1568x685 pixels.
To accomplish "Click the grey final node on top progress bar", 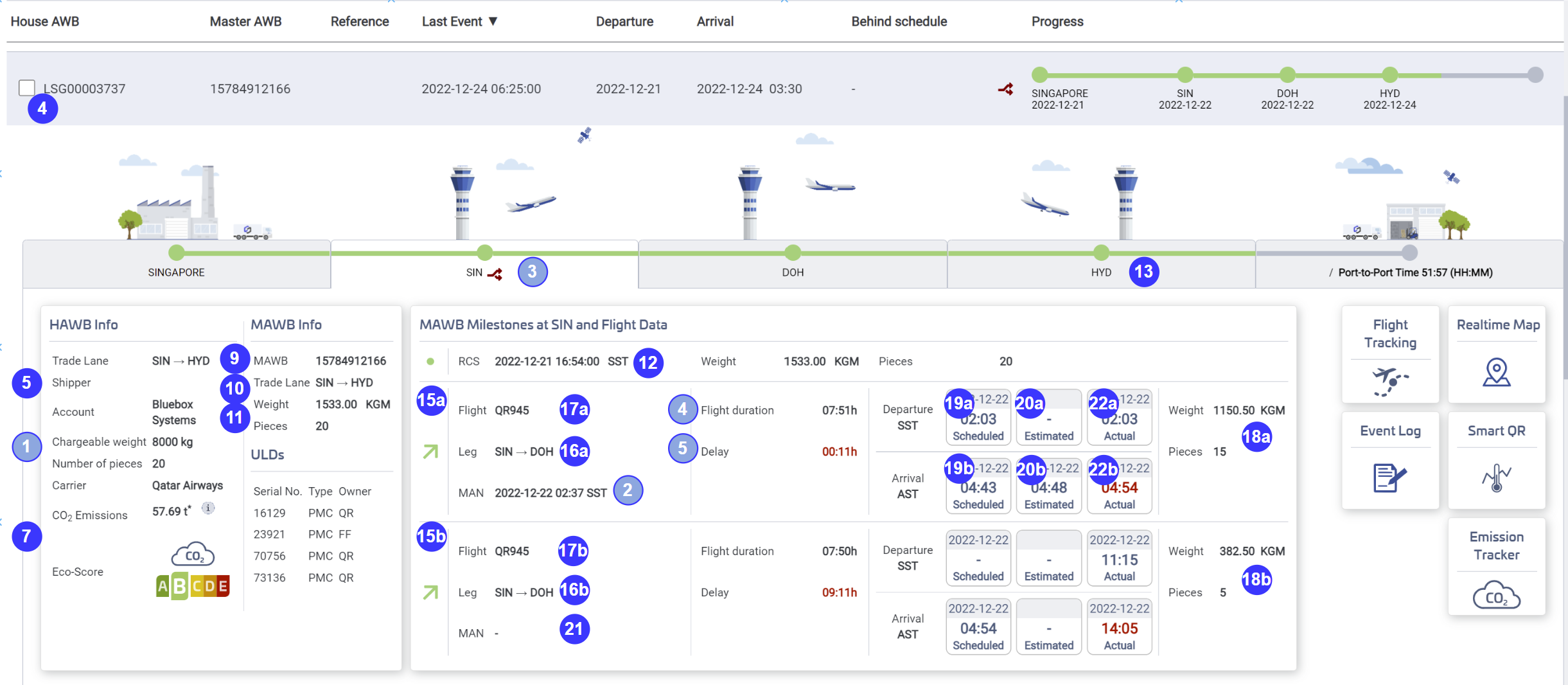I will [1535, 75].
